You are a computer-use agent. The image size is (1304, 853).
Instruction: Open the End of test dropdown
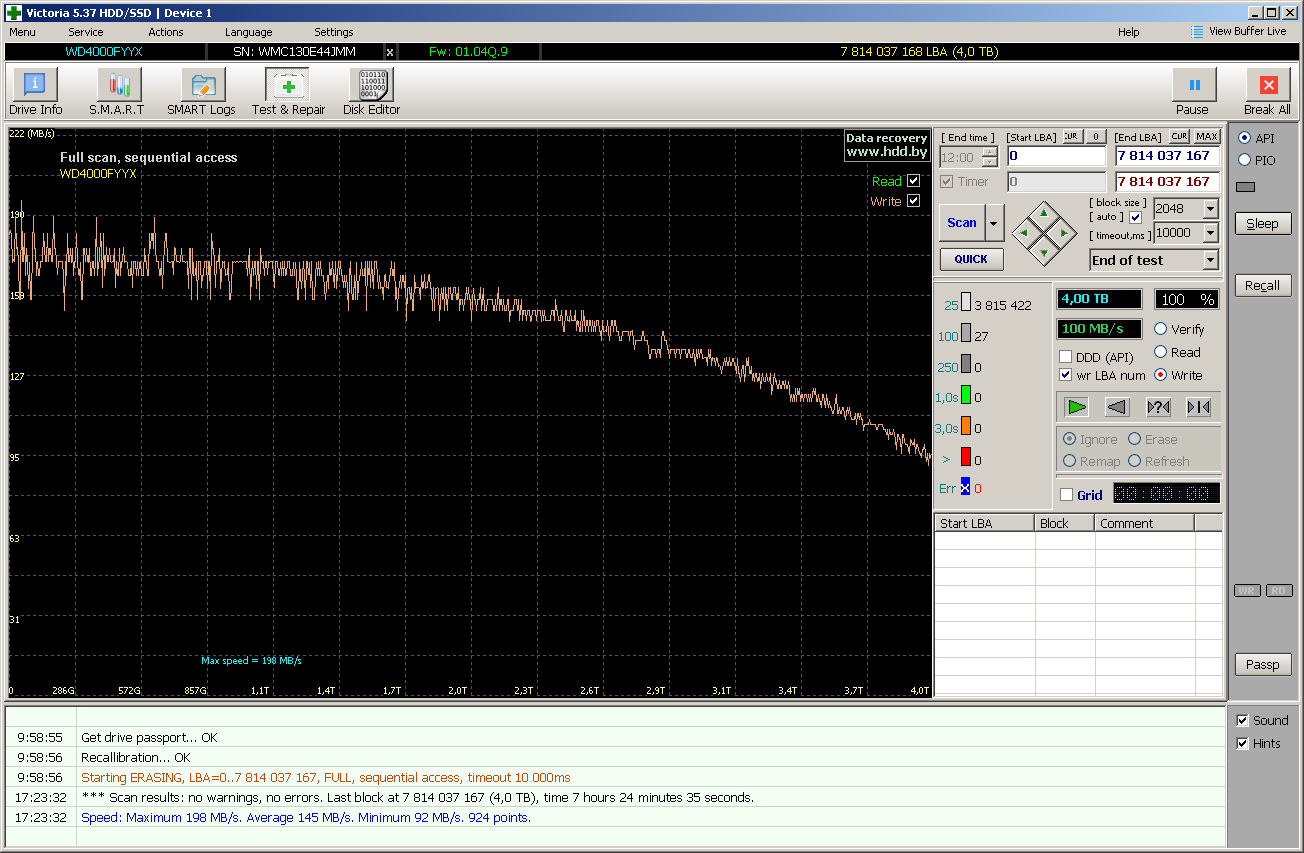tap(1210, 260)
